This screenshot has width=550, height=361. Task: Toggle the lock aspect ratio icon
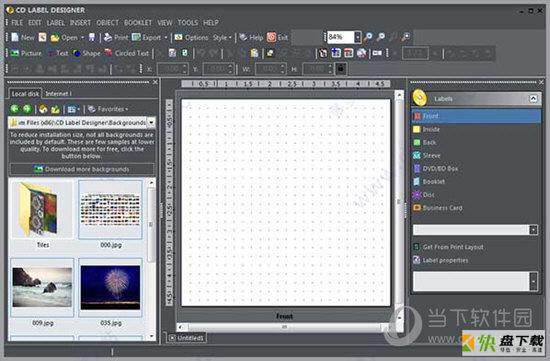pos(341,69)
